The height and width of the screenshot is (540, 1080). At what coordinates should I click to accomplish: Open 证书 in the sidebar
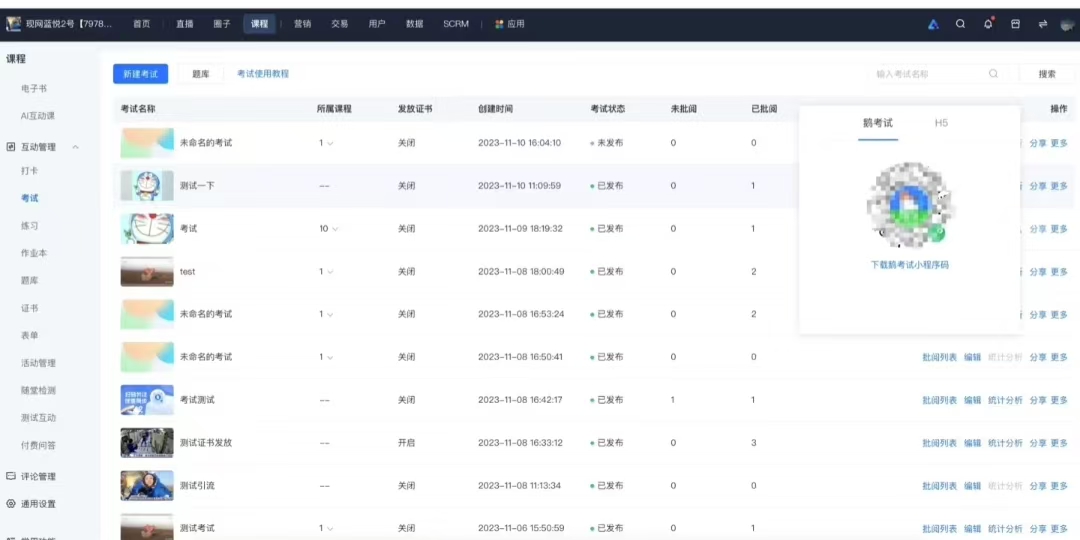pyautogui.click(x=30, y=308)
